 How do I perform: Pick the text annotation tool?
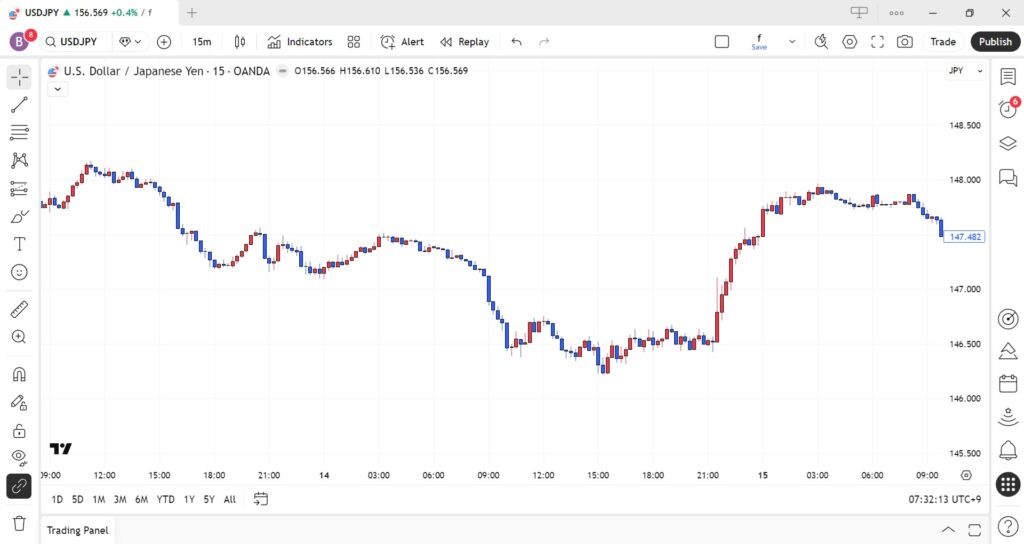pyautogui.click(x=19, y=244)
